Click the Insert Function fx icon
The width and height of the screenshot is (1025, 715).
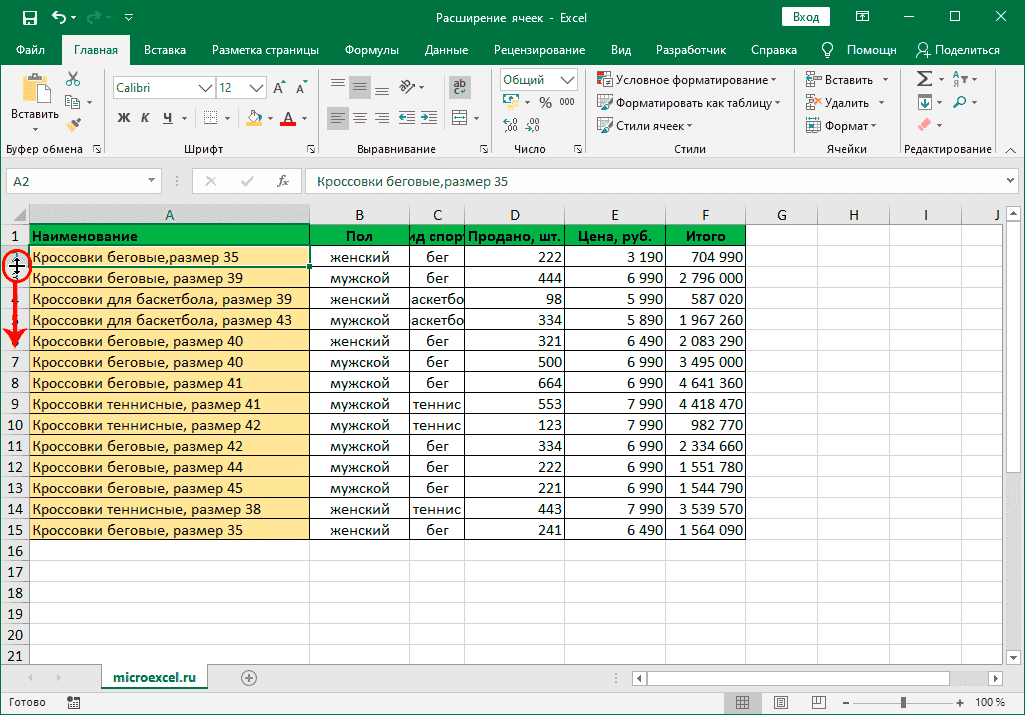click(283, 181)
